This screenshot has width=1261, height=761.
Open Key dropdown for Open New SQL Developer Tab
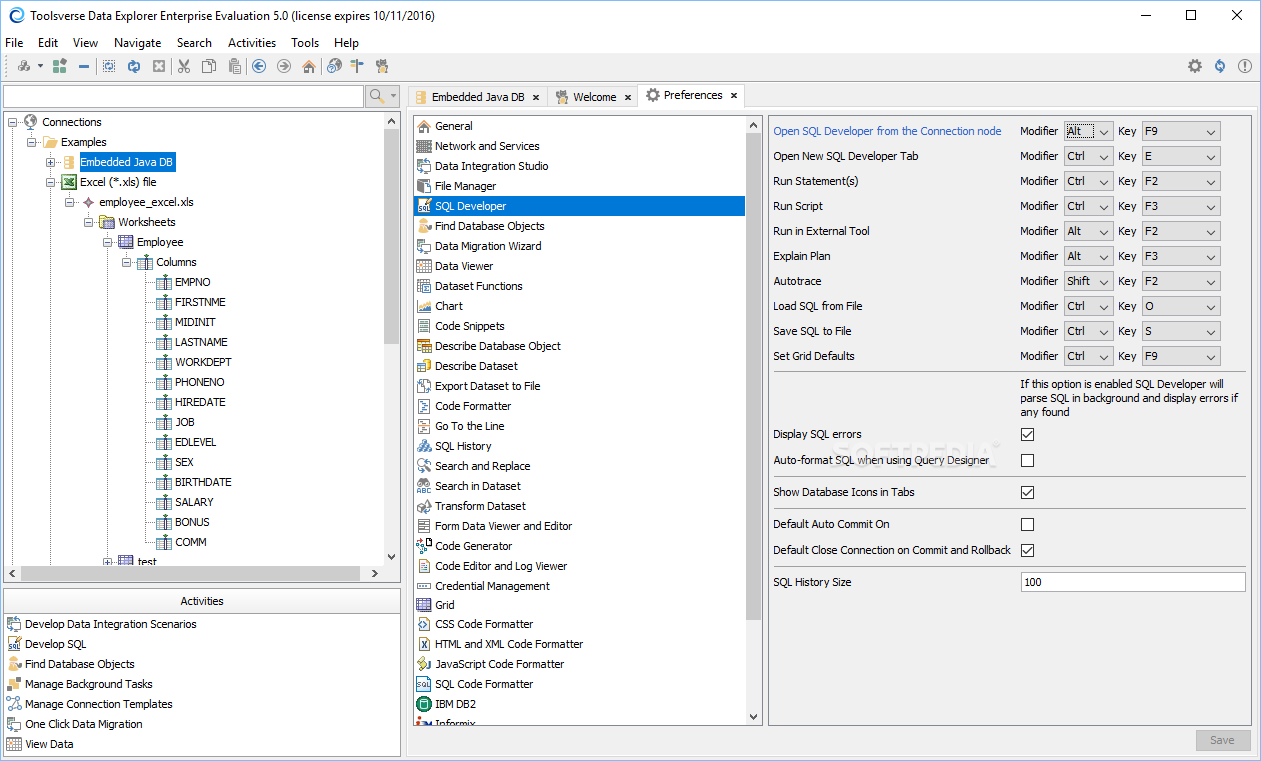[x=1181, y=156]
